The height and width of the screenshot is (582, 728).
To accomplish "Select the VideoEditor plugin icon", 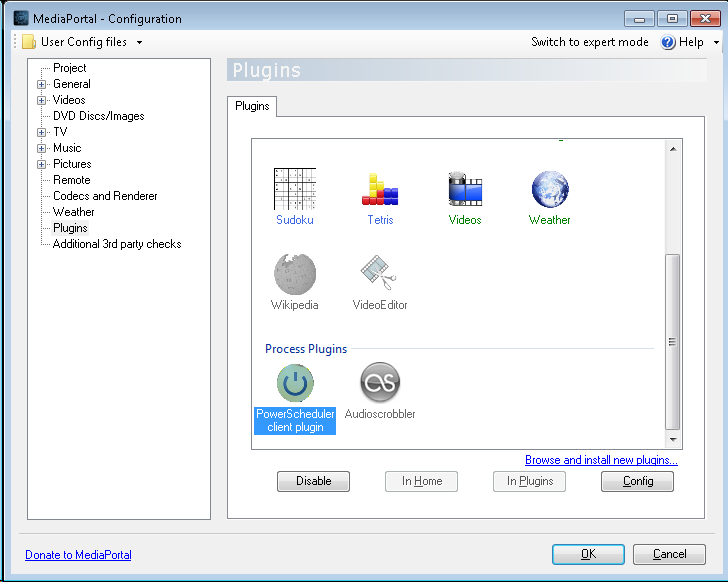I will coord(379,273).
